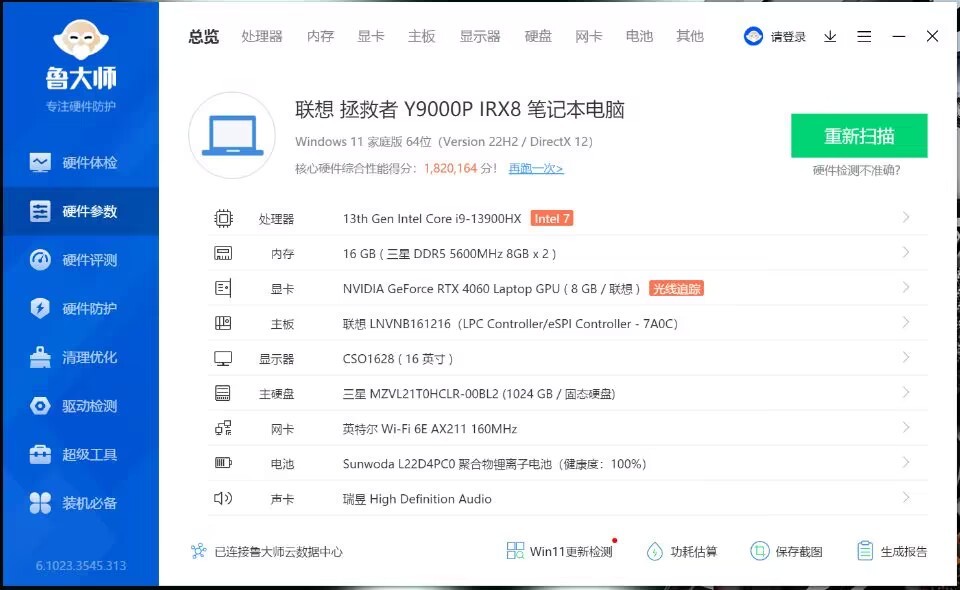Open the 内存 tab

321,37
